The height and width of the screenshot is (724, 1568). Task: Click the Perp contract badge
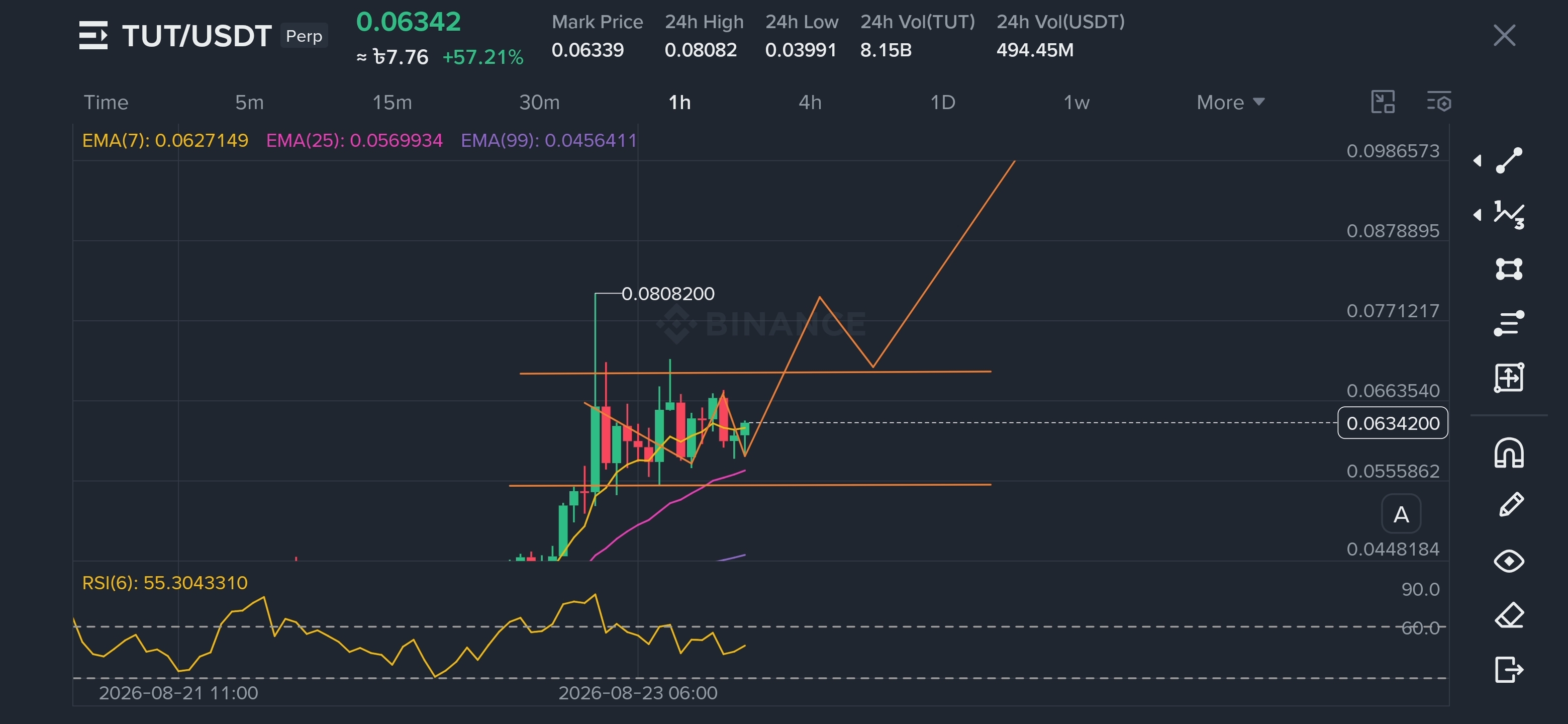pos(304,36)
